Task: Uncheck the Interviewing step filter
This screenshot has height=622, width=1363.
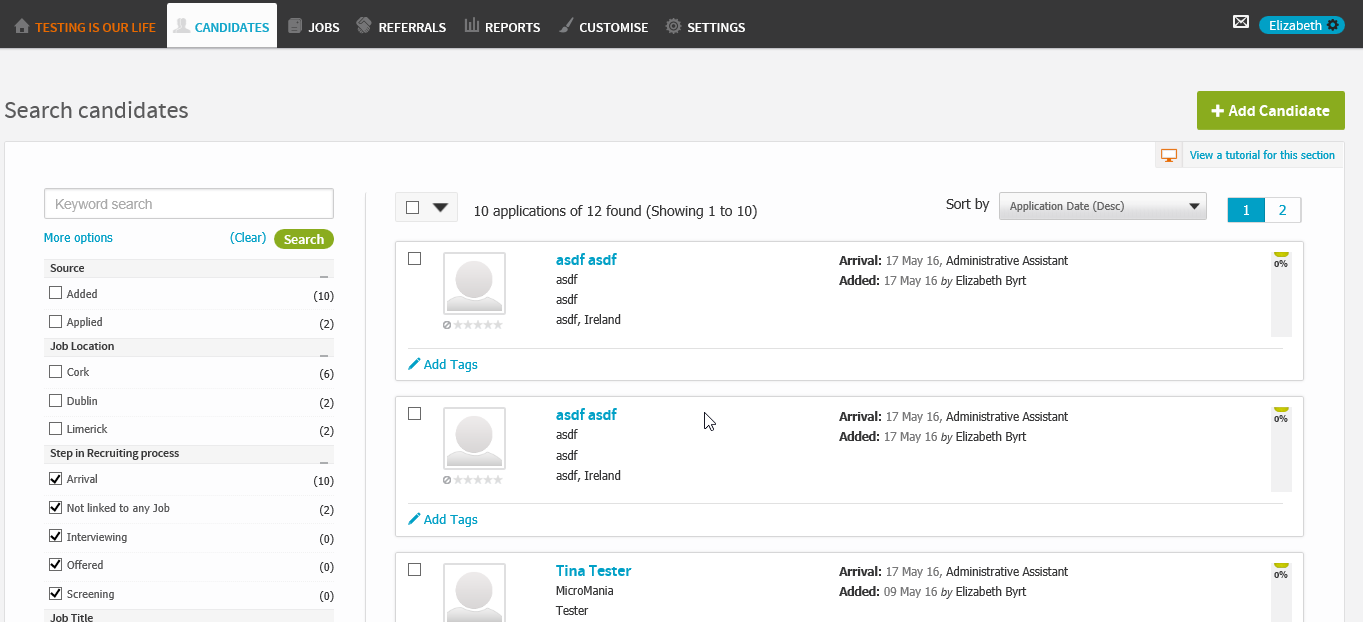Action: click(56, 537)
